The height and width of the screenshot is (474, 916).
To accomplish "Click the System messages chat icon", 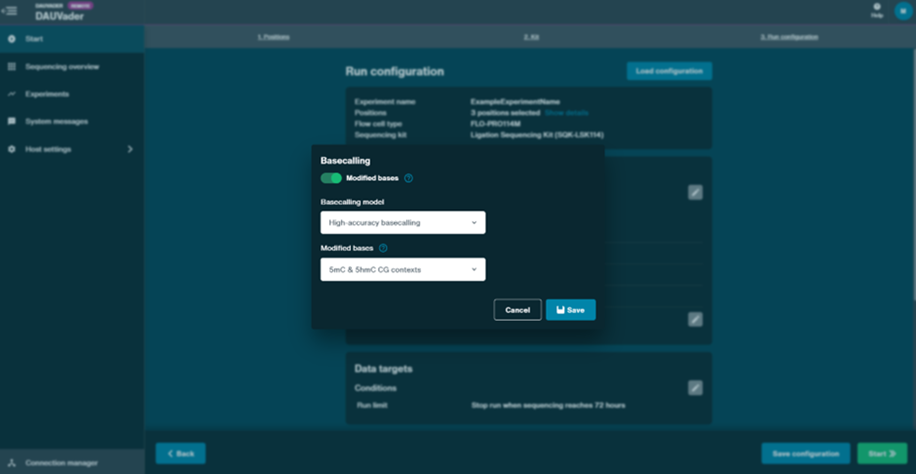I will (x=12, y=122).
